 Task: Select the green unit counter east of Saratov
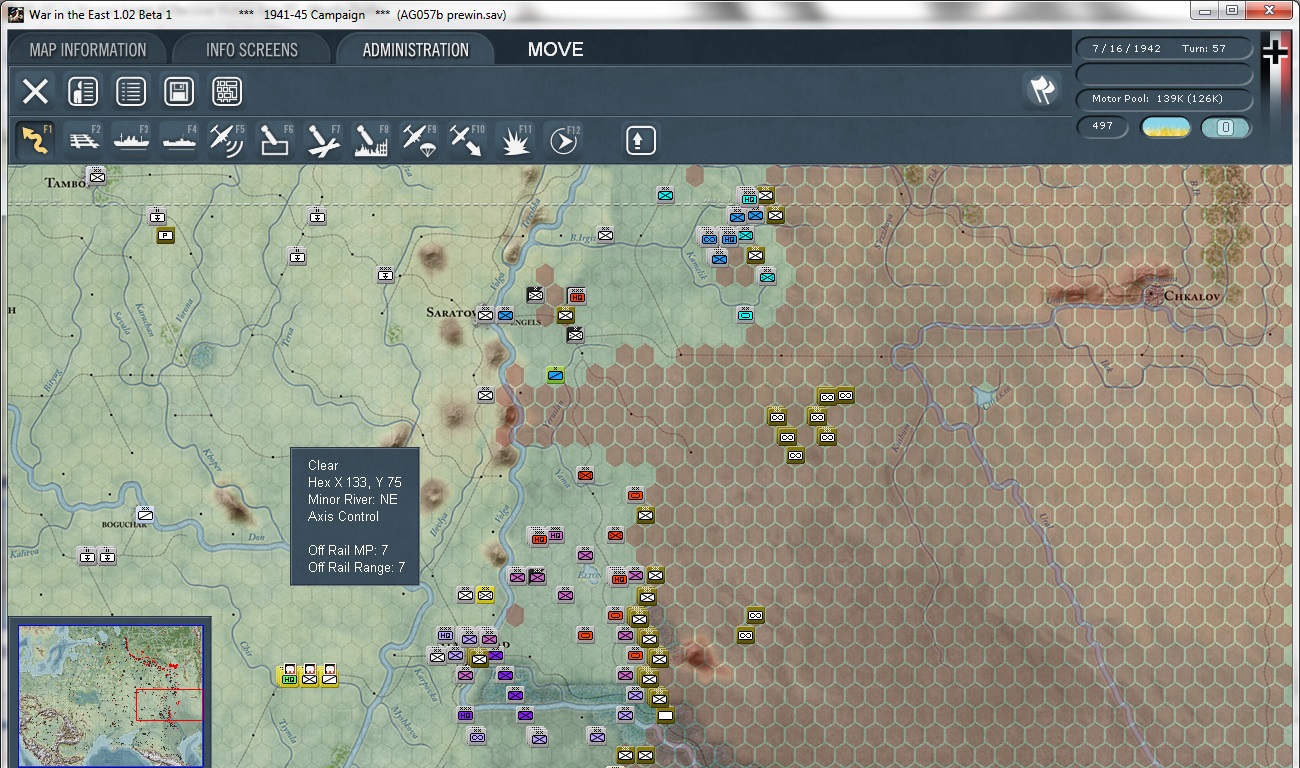(556, 375)
